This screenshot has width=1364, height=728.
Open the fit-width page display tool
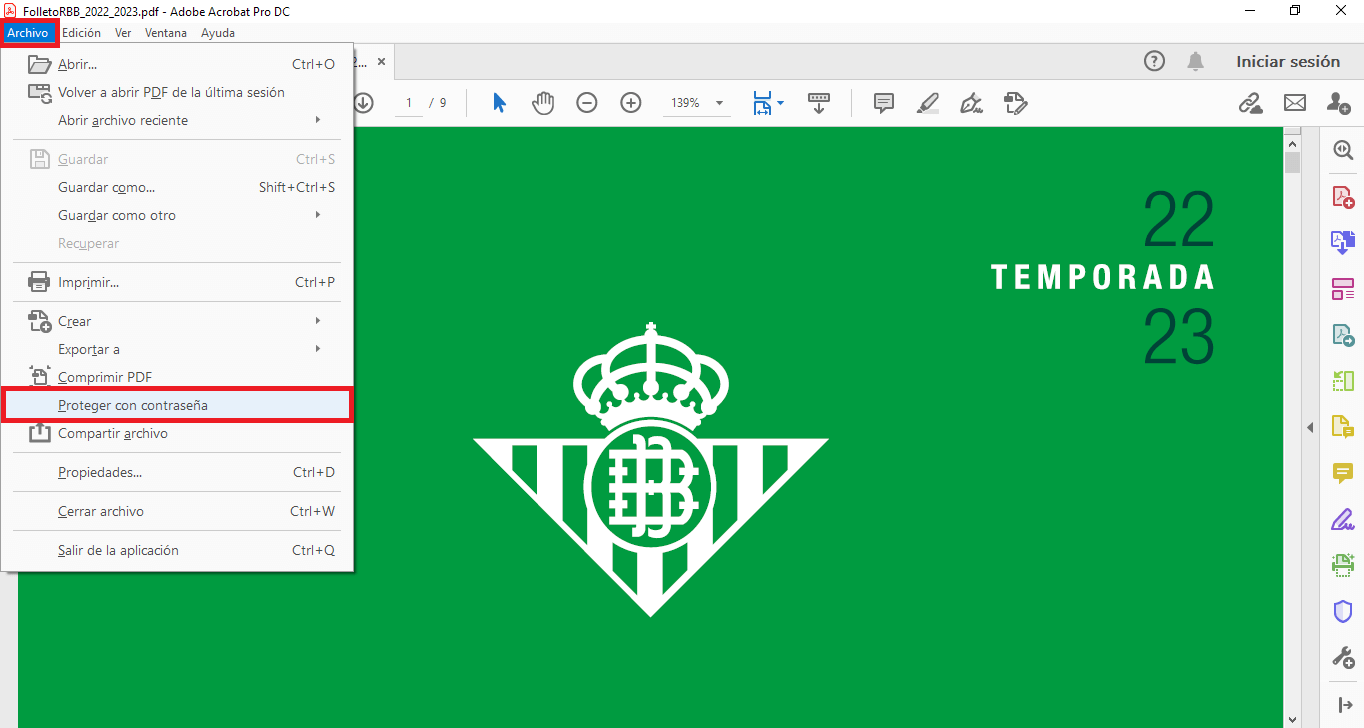tap(763, 103)
